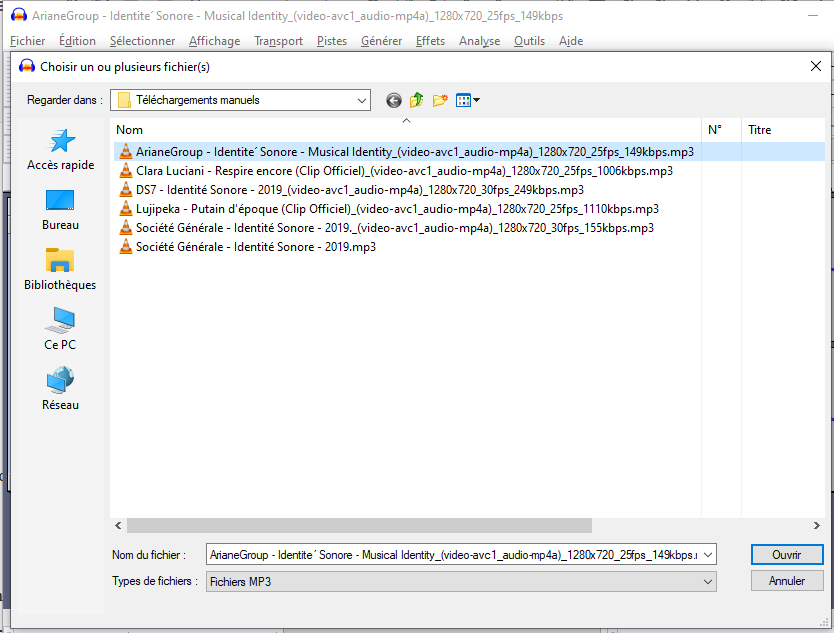Open the Générer menu

pyautogui.click(x=381, y=41)
